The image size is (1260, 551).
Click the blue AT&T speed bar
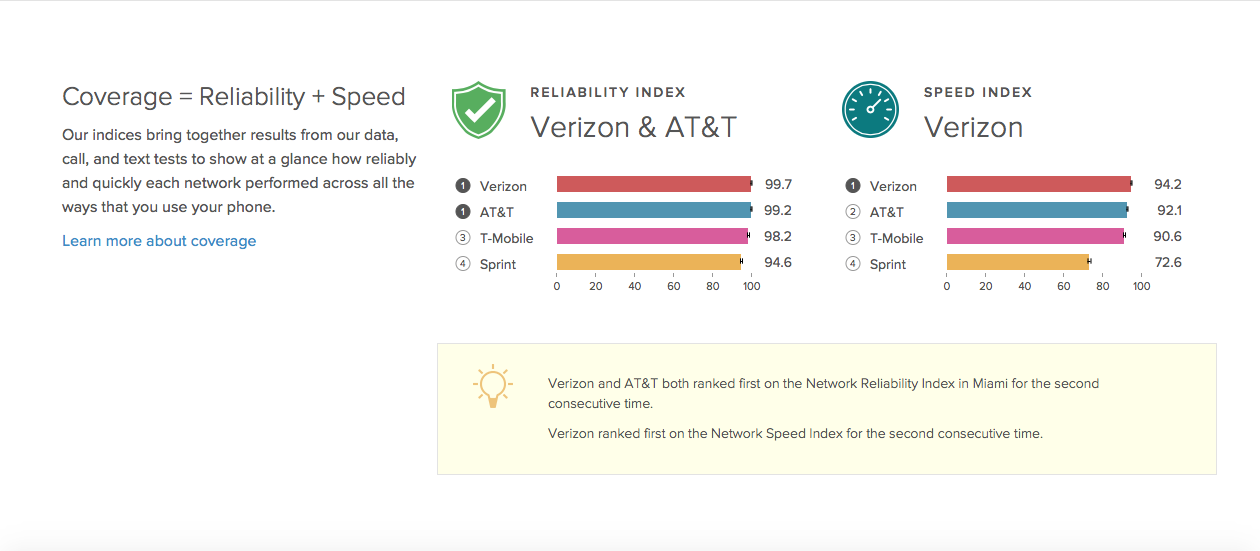tap(1037, 210)
